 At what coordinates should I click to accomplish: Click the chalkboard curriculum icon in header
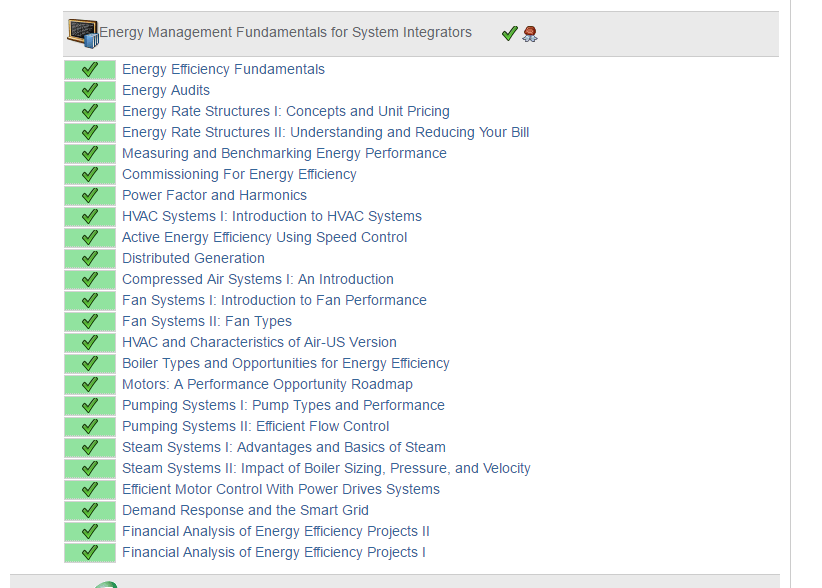click(x=82, y=33)
